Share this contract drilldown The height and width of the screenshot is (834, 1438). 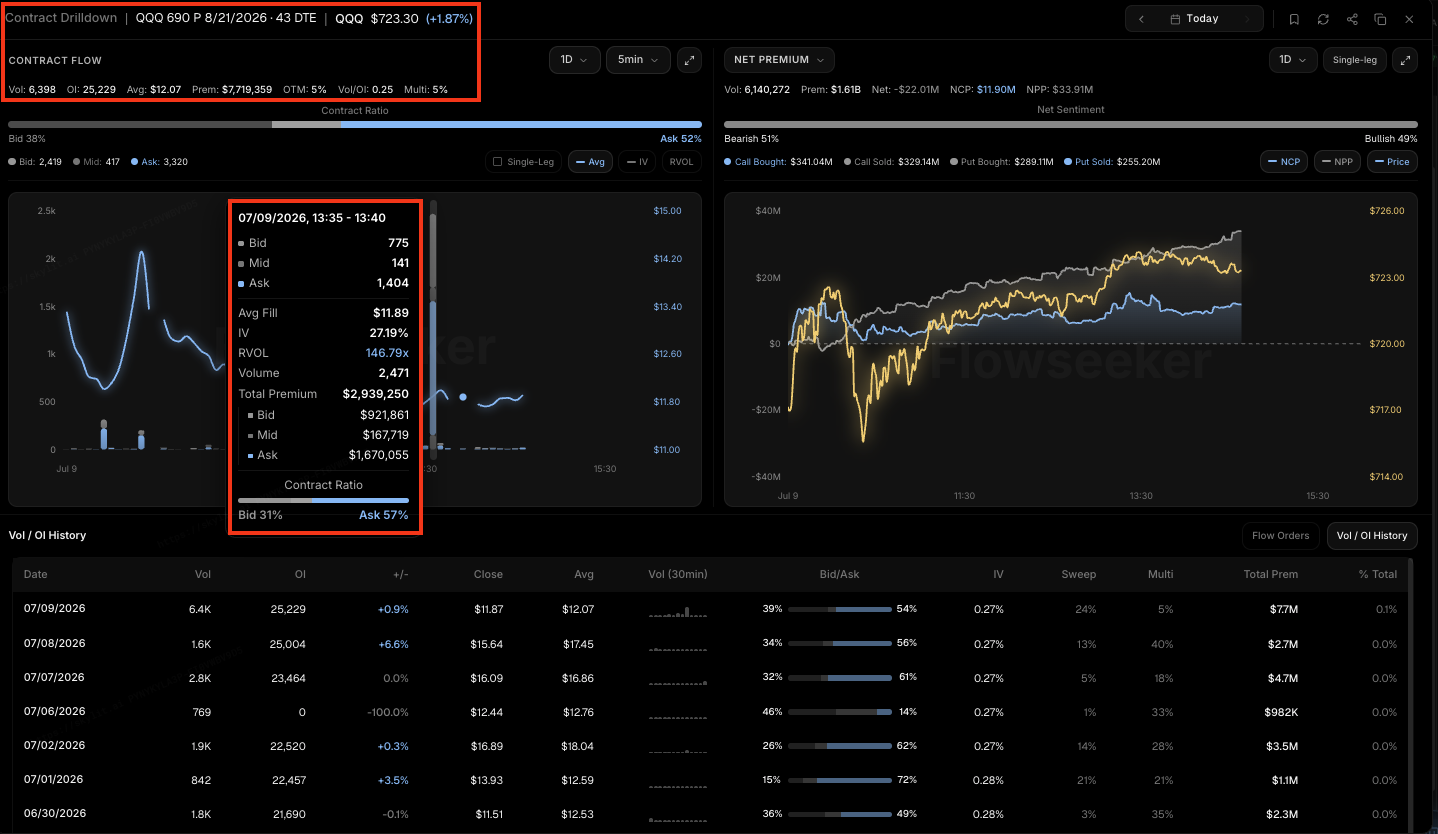(1352, 19)
